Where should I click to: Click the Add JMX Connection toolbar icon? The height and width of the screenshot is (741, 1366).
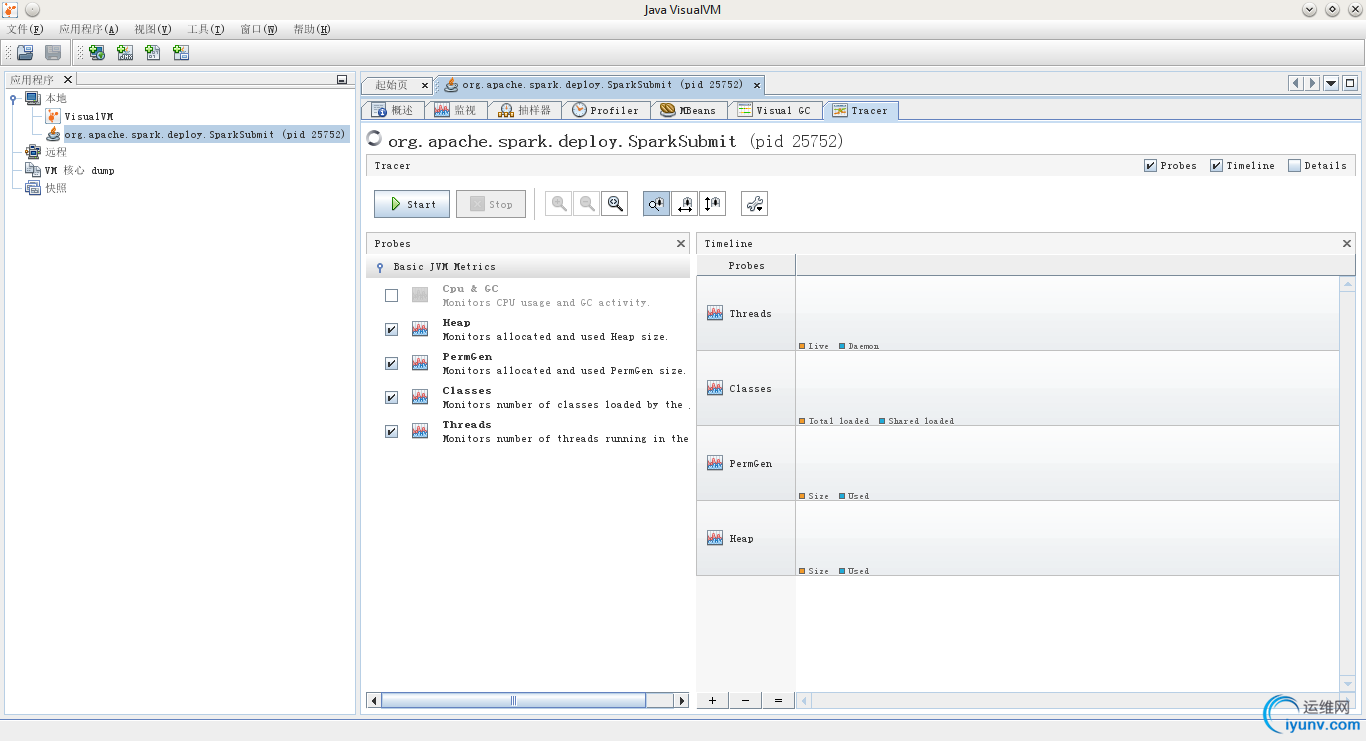point(125,53)
